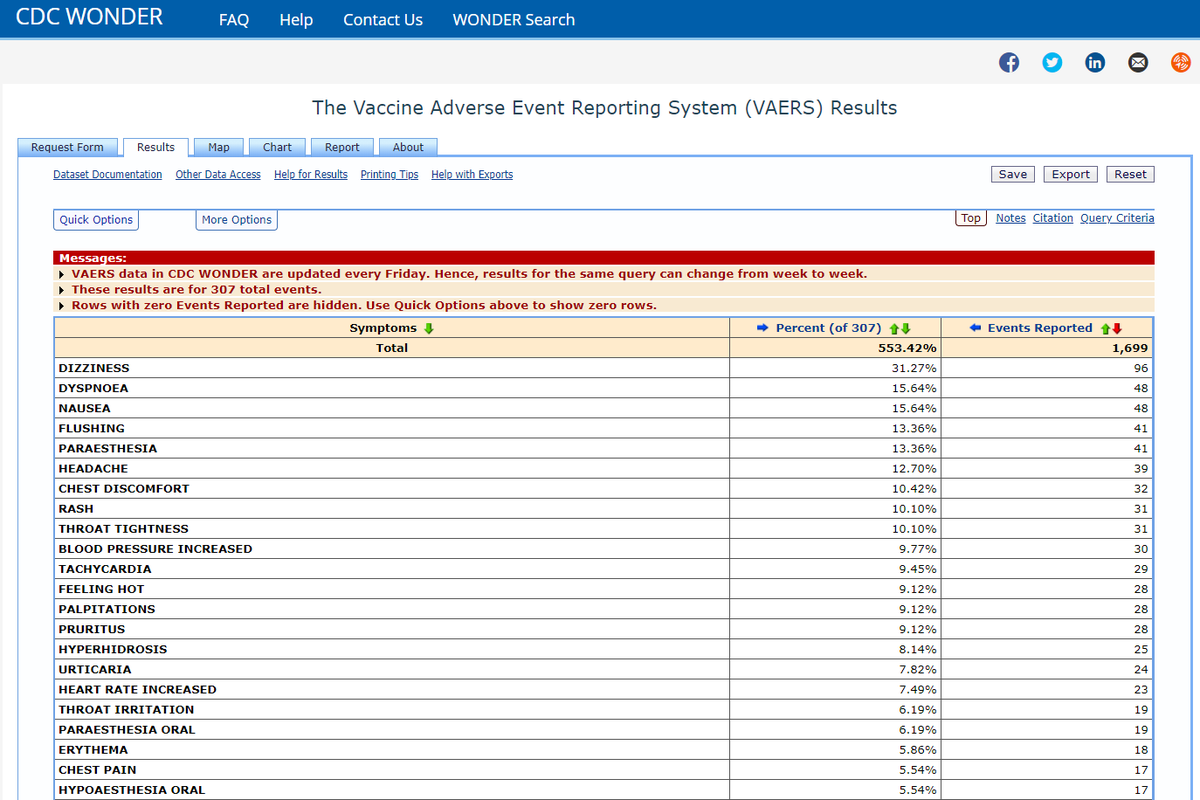Click the PALPITATIONS row label

pos(107,608)
